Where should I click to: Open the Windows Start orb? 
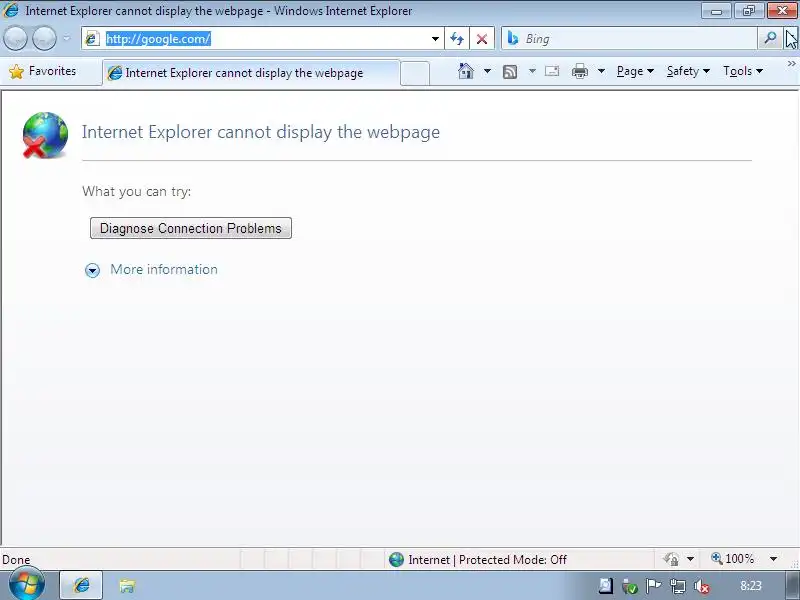pos(27,585)
